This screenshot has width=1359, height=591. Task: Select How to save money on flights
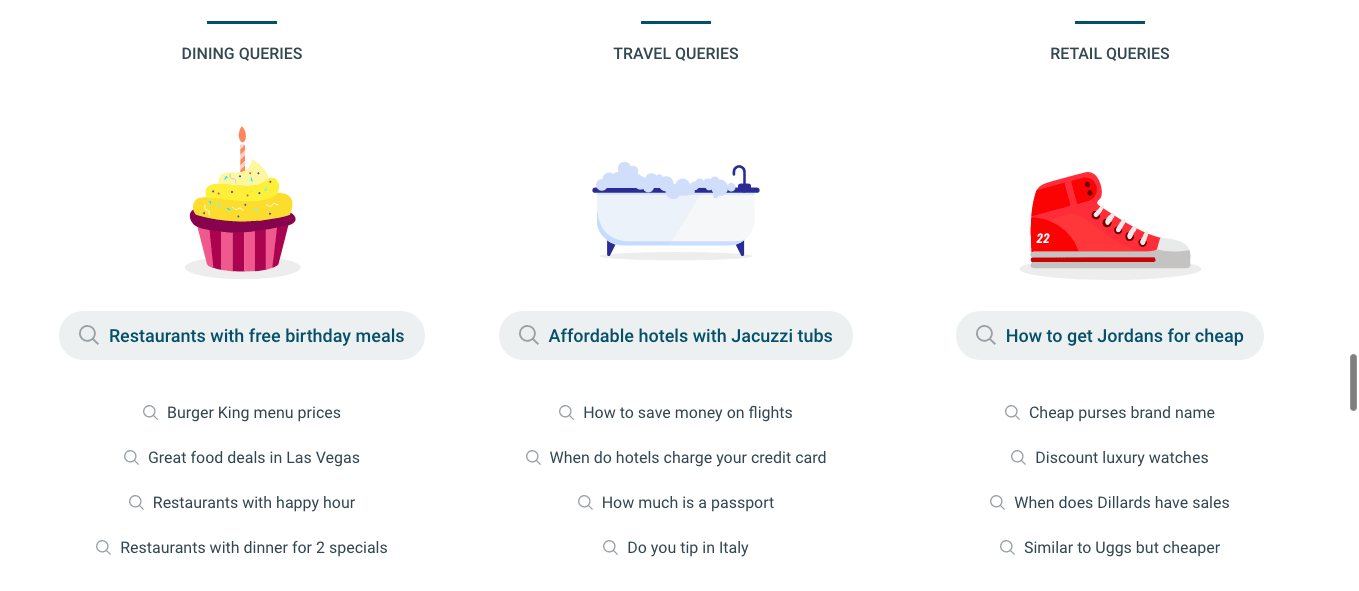tap(688, 412)
